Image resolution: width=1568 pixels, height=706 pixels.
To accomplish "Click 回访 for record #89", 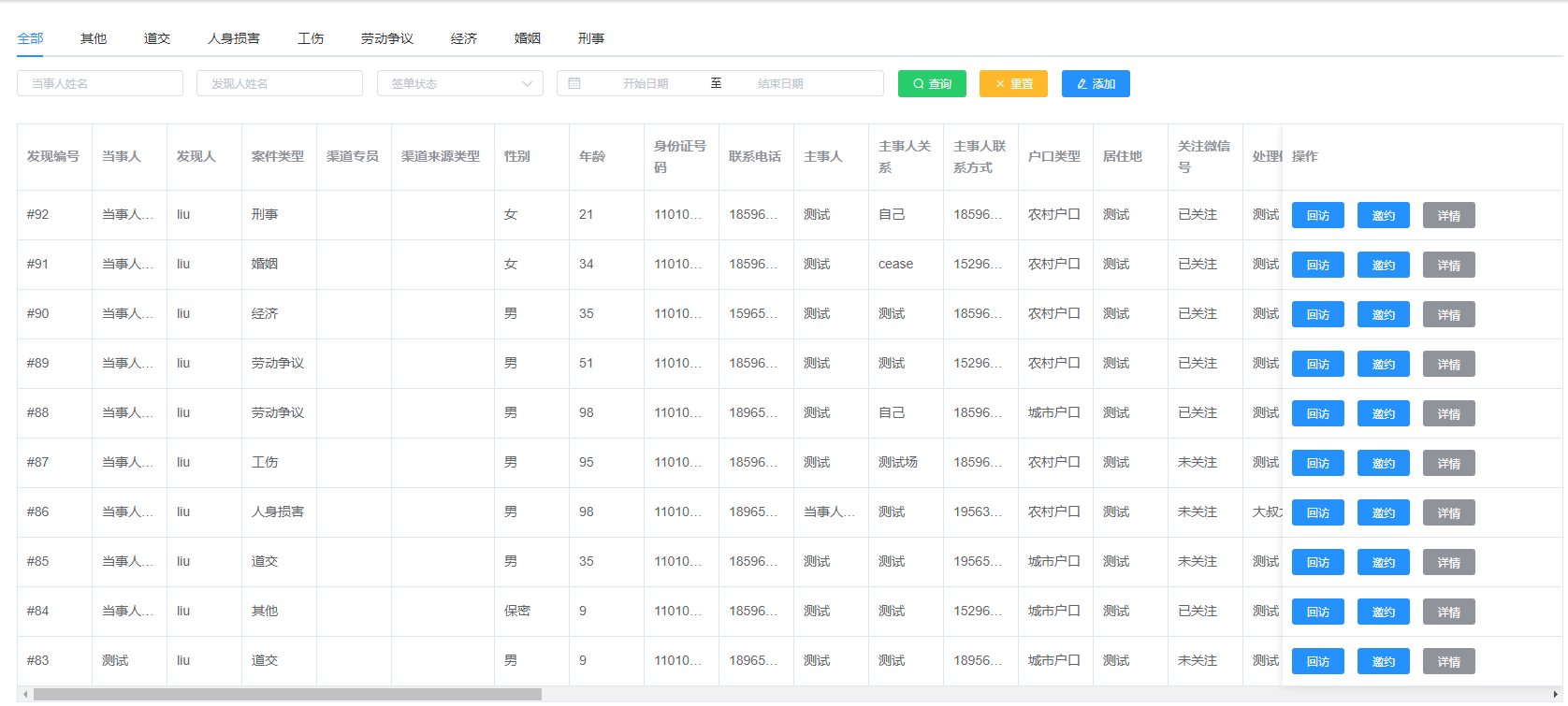I will pos(1318,364).
